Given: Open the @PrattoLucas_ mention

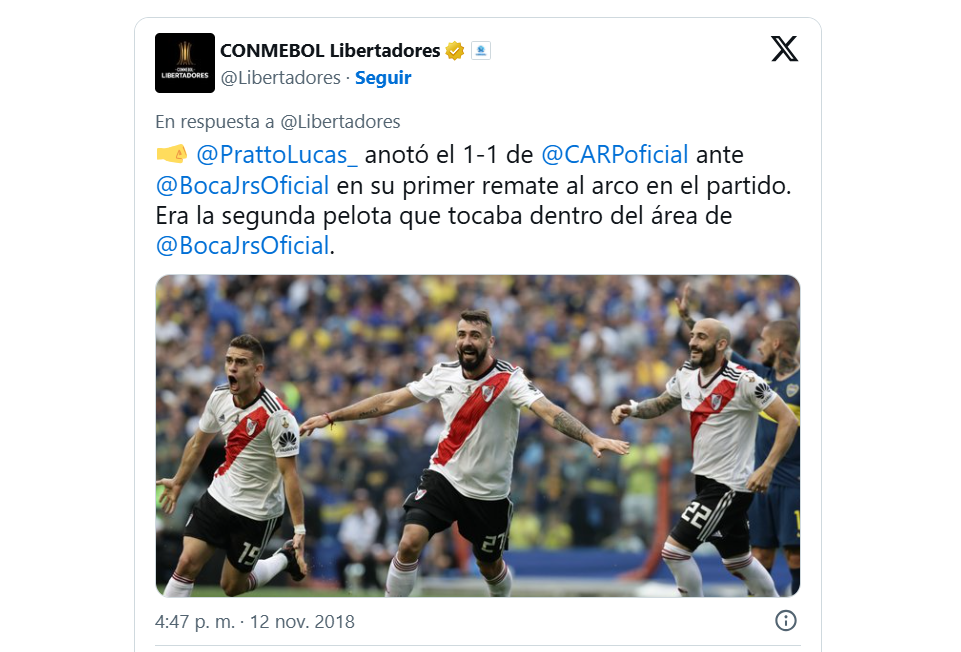Looking at the screenshot, I should tap(277, 154).
